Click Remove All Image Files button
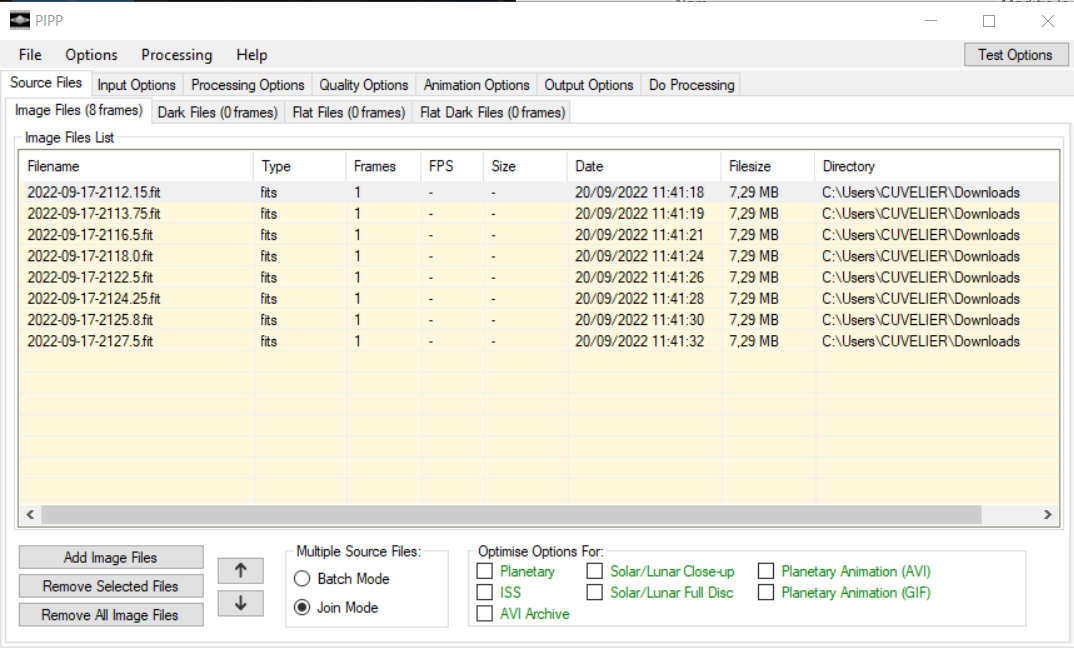Viewport: 1074px width, 648px height. pos(111,615)
